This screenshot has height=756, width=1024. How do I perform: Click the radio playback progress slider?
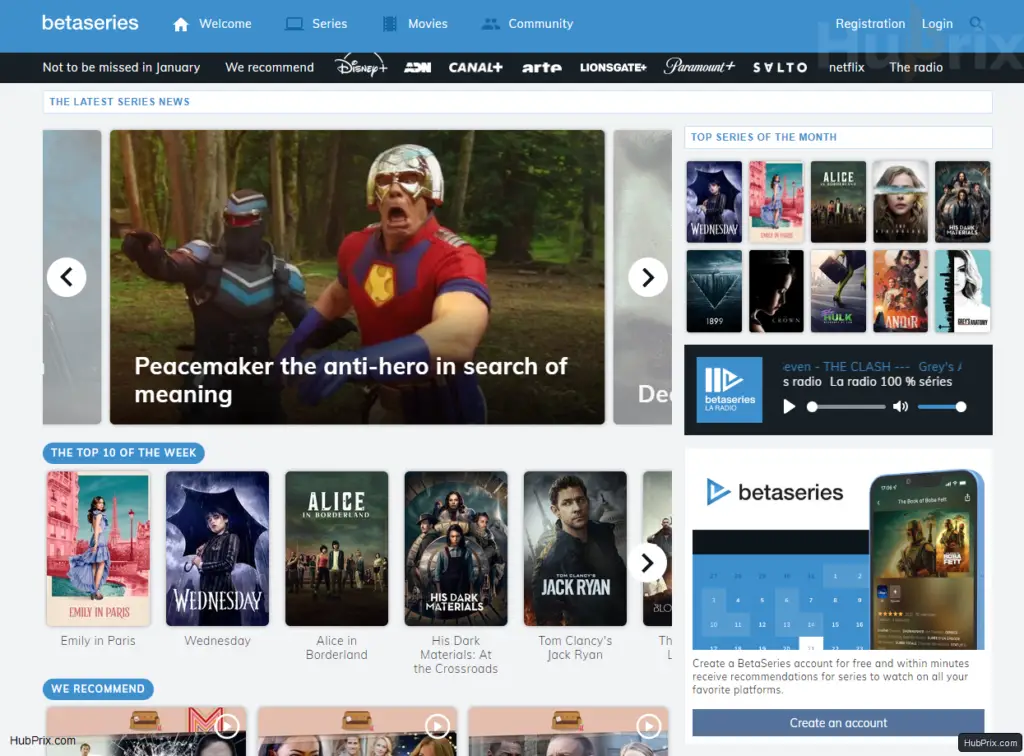point(847,407)
